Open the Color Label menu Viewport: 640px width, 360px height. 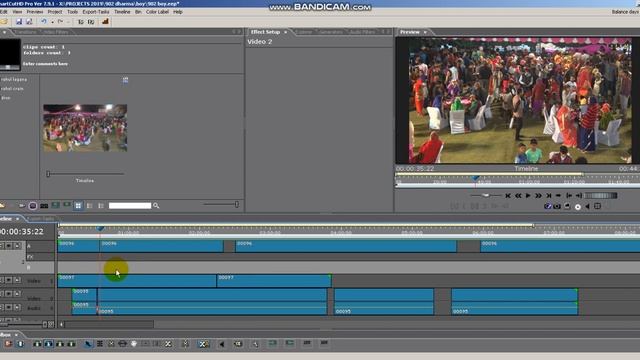[x=157, y=12]
